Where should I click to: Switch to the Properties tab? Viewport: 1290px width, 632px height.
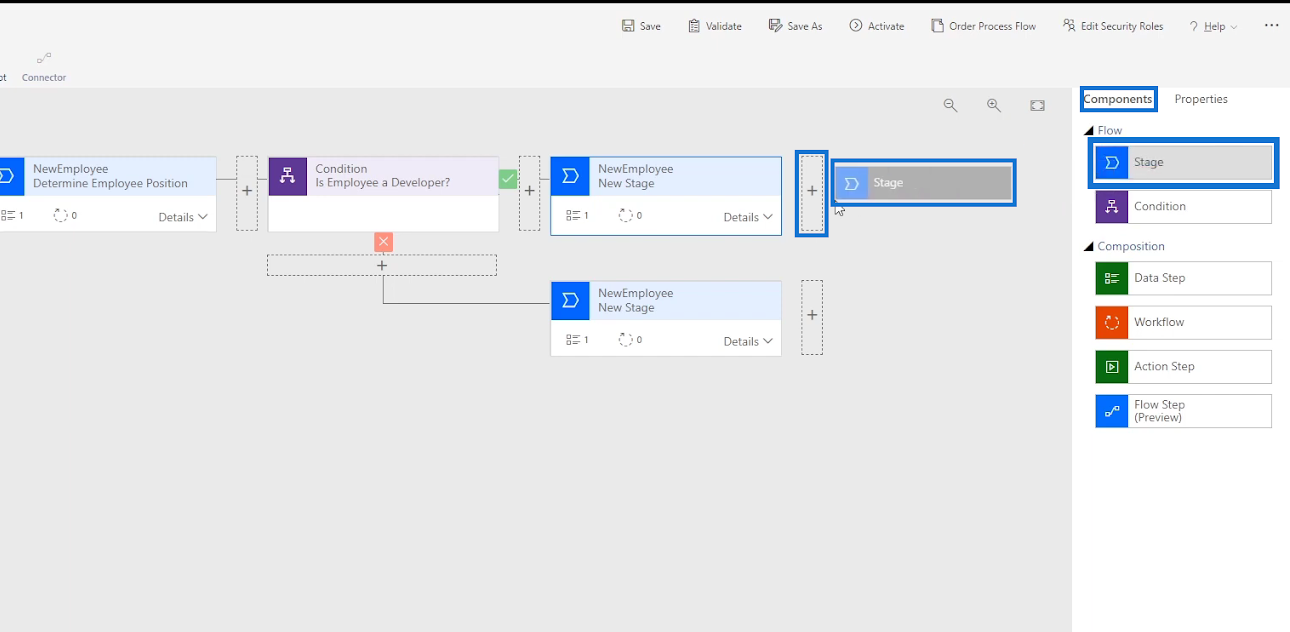(1201, 99)
